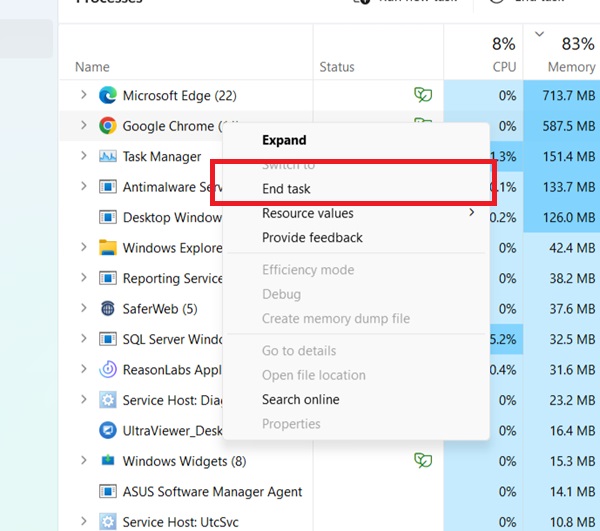Expand the Google Chrome process group
Image resolution: width=600 pixels, height=531 pixels.
pyautogui.click(x=84, y=125)
